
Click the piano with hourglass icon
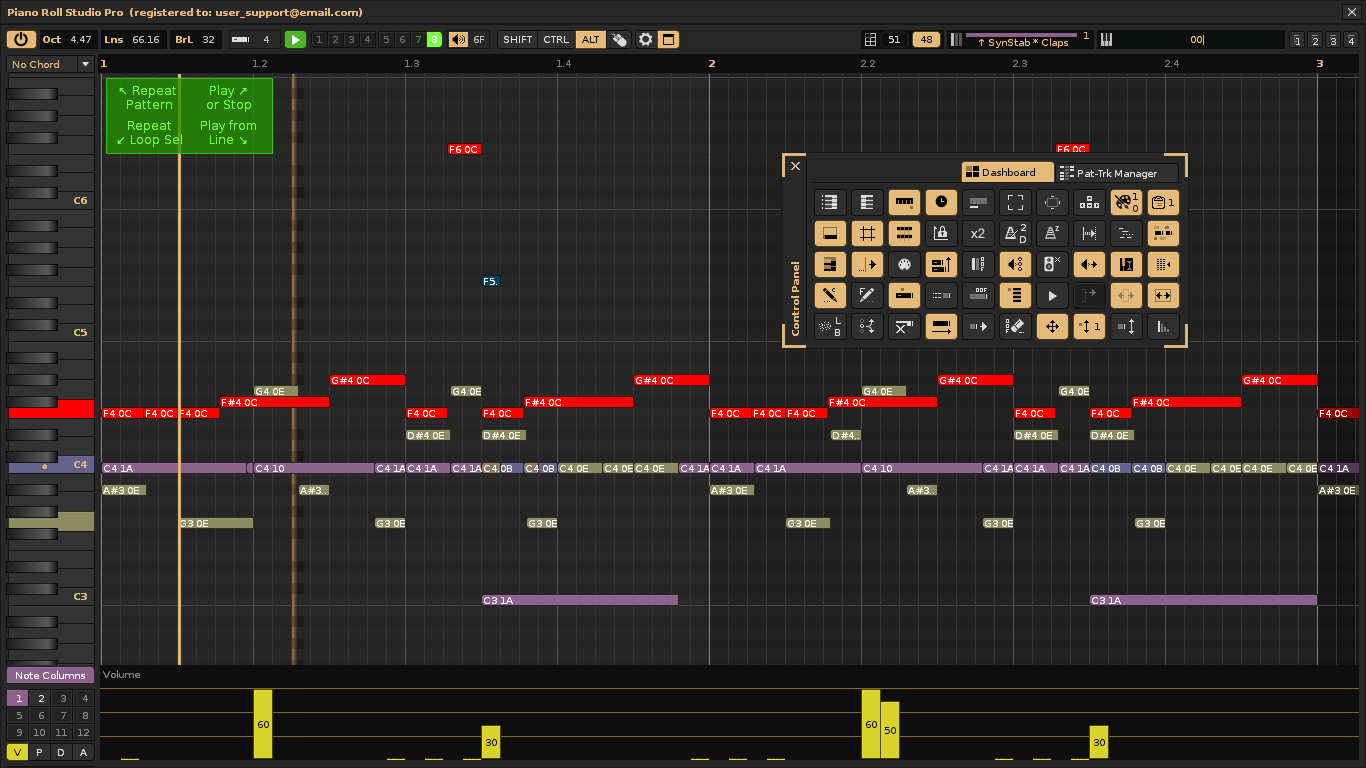(x=1126, y=265)
